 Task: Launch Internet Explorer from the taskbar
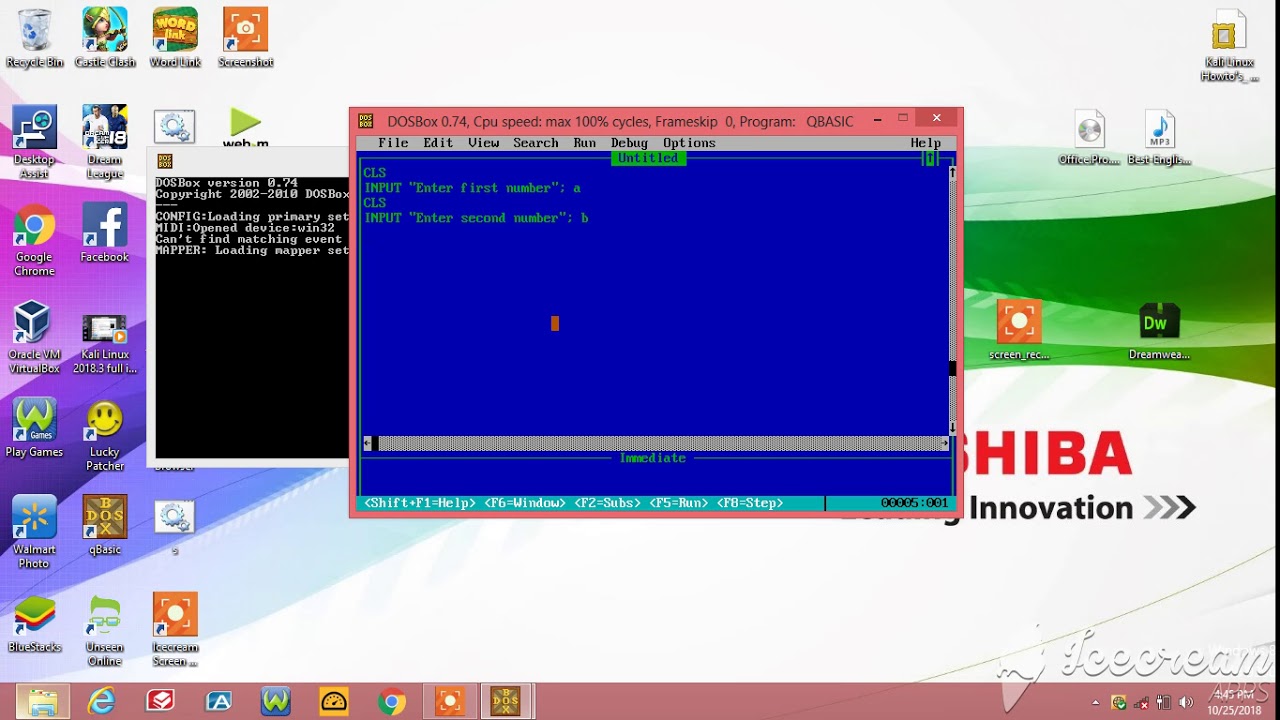101,702
